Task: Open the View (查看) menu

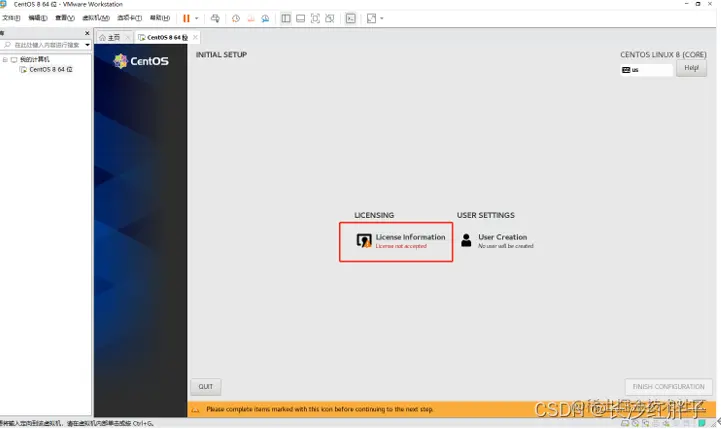Action: (65, 18)
